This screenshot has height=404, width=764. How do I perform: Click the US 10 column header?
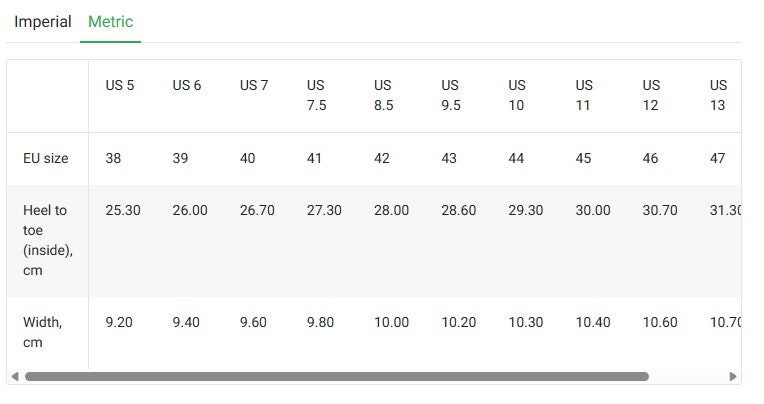(517, 95)
